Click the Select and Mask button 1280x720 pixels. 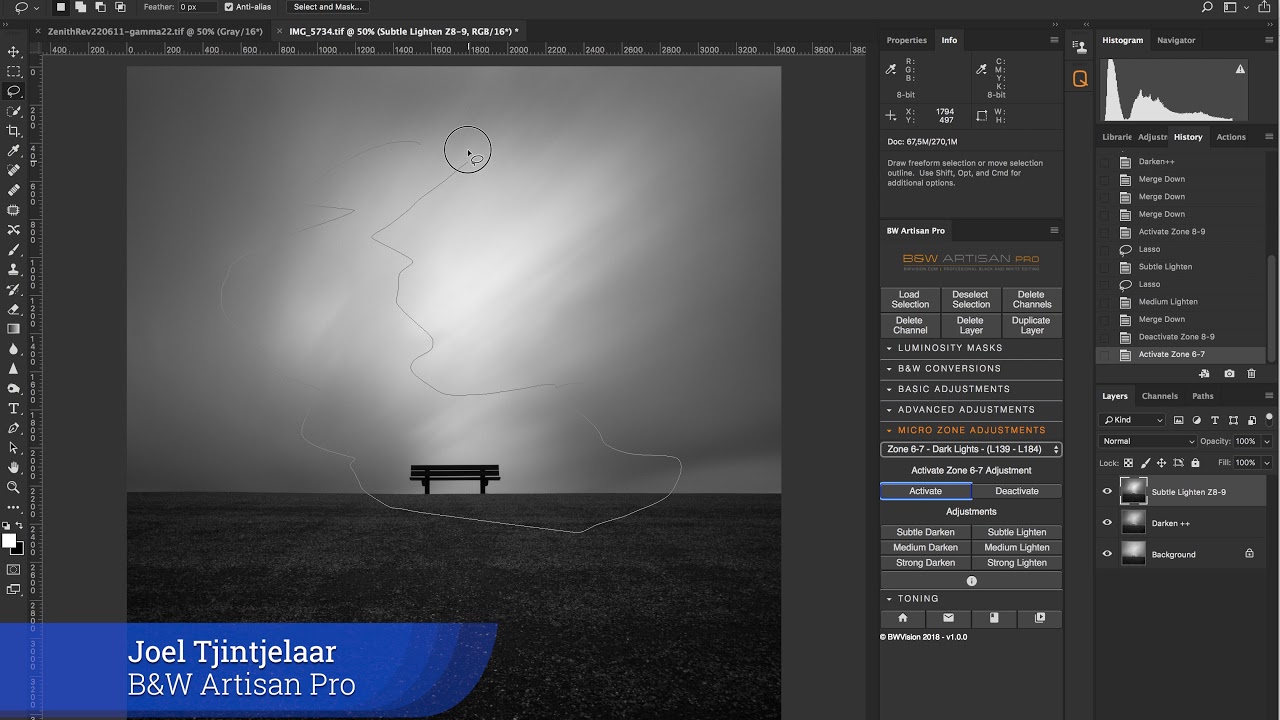click(327, 7)
